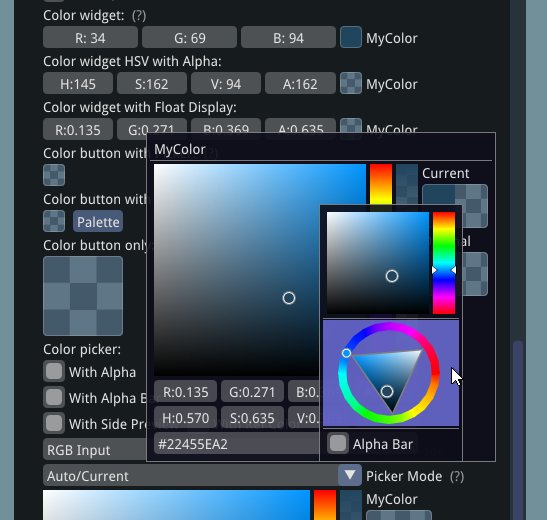Click the rainbow hue strip in context menu
Viewport: 547px width, 520px height.
(x=444, y=263)
